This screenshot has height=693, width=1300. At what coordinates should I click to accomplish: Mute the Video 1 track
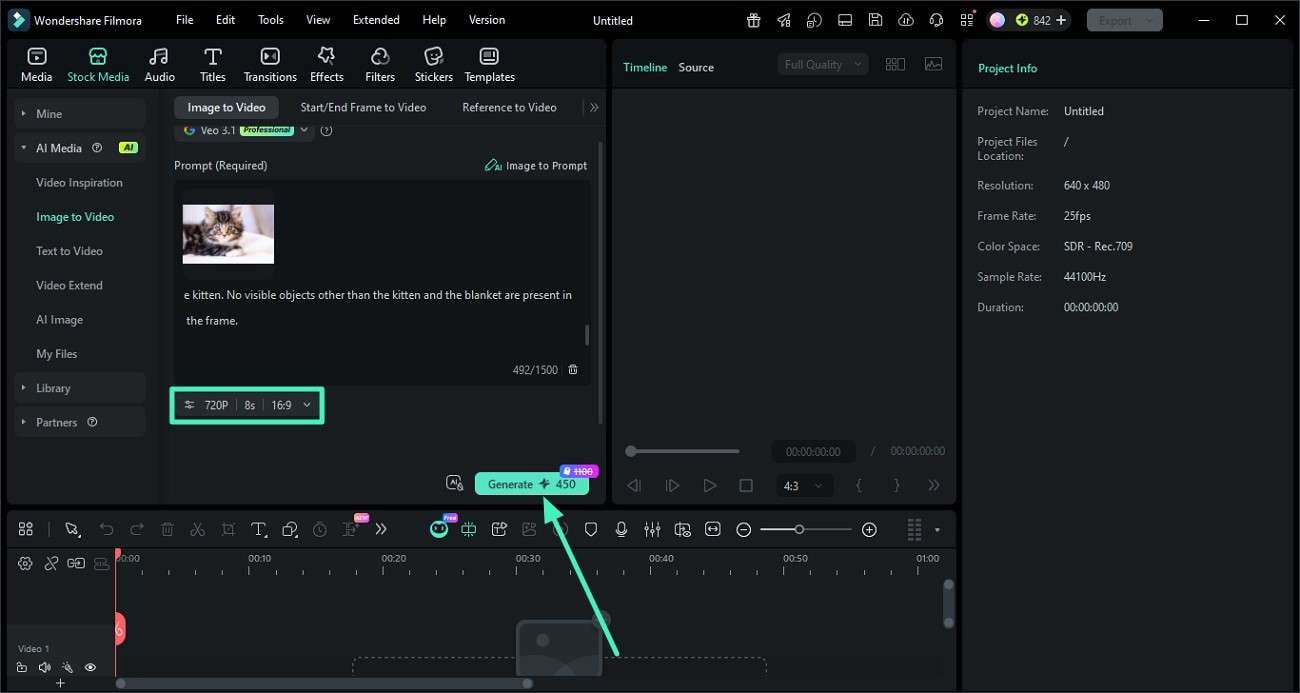(45, 667)
